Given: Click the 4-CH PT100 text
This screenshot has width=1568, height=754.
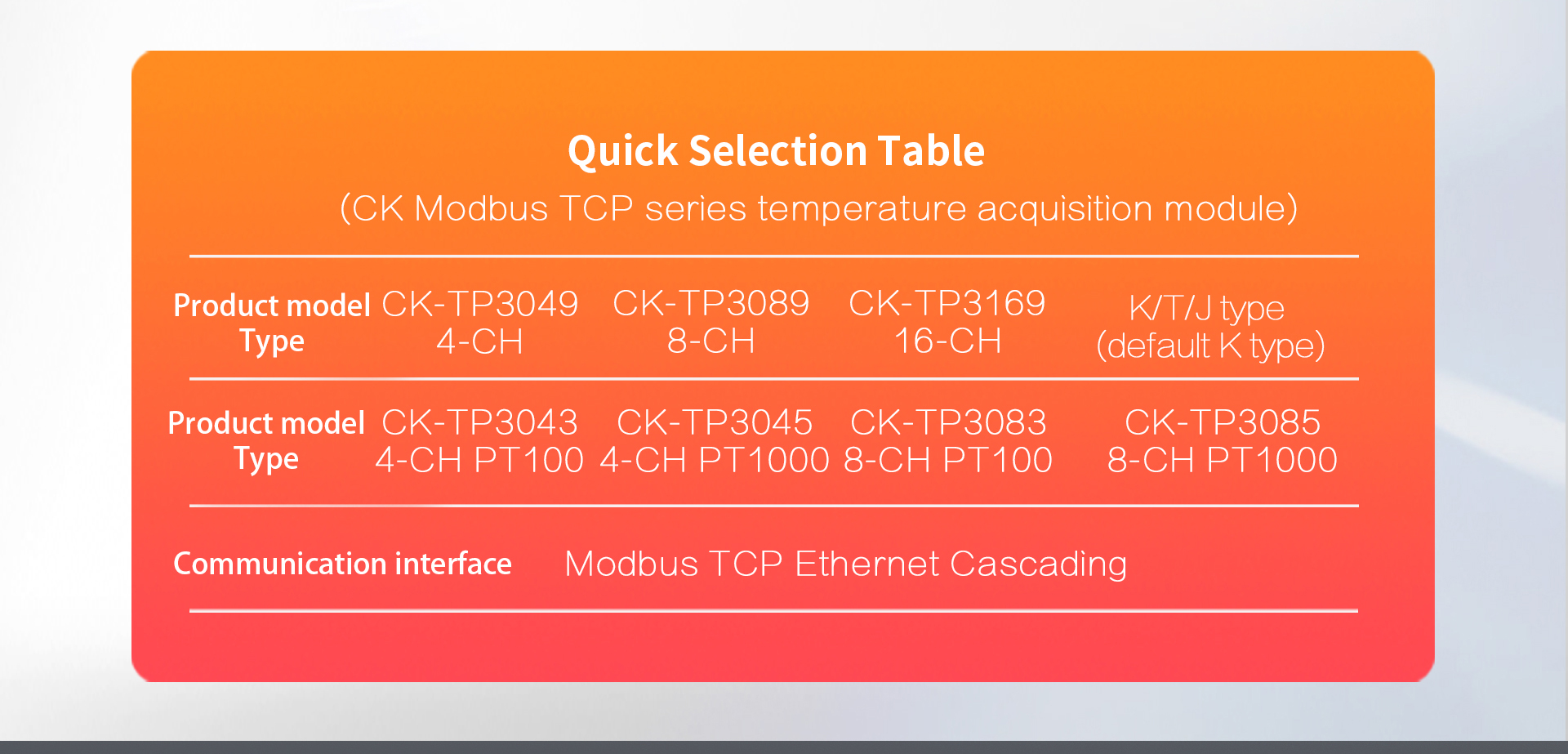Looking at the screenshot, I should pyautogui.click(x=479, y=460).
